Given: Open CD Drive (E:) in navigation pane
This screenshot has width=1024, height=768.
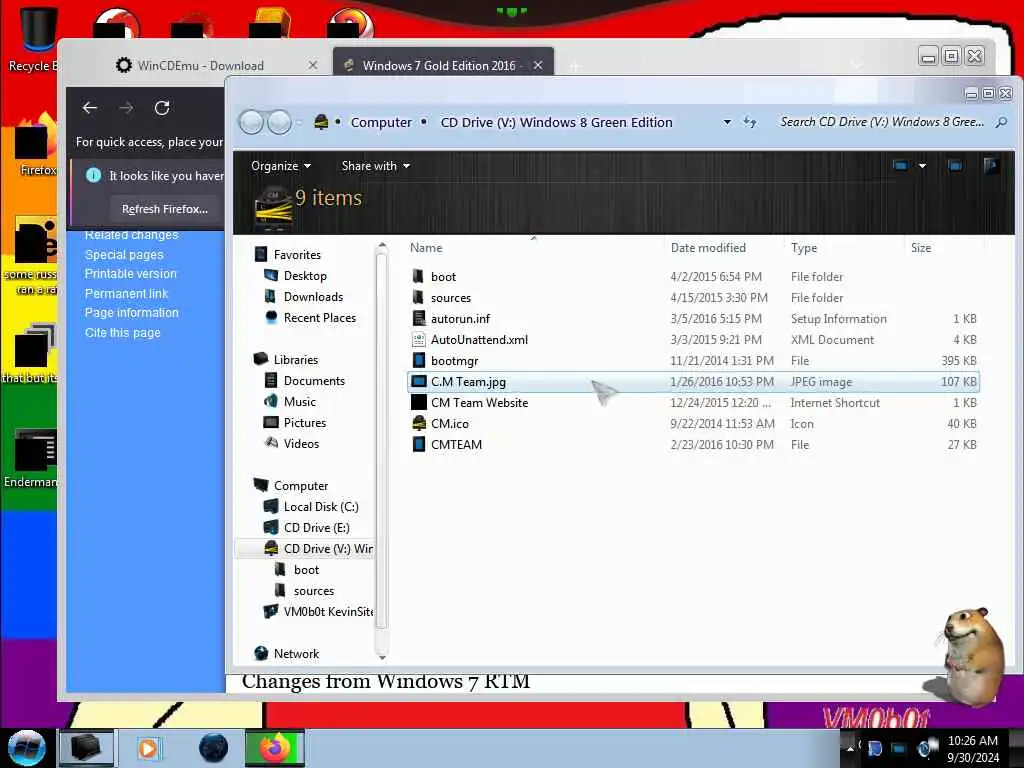Looking at the screenshot, I should [x=317, y=528].
